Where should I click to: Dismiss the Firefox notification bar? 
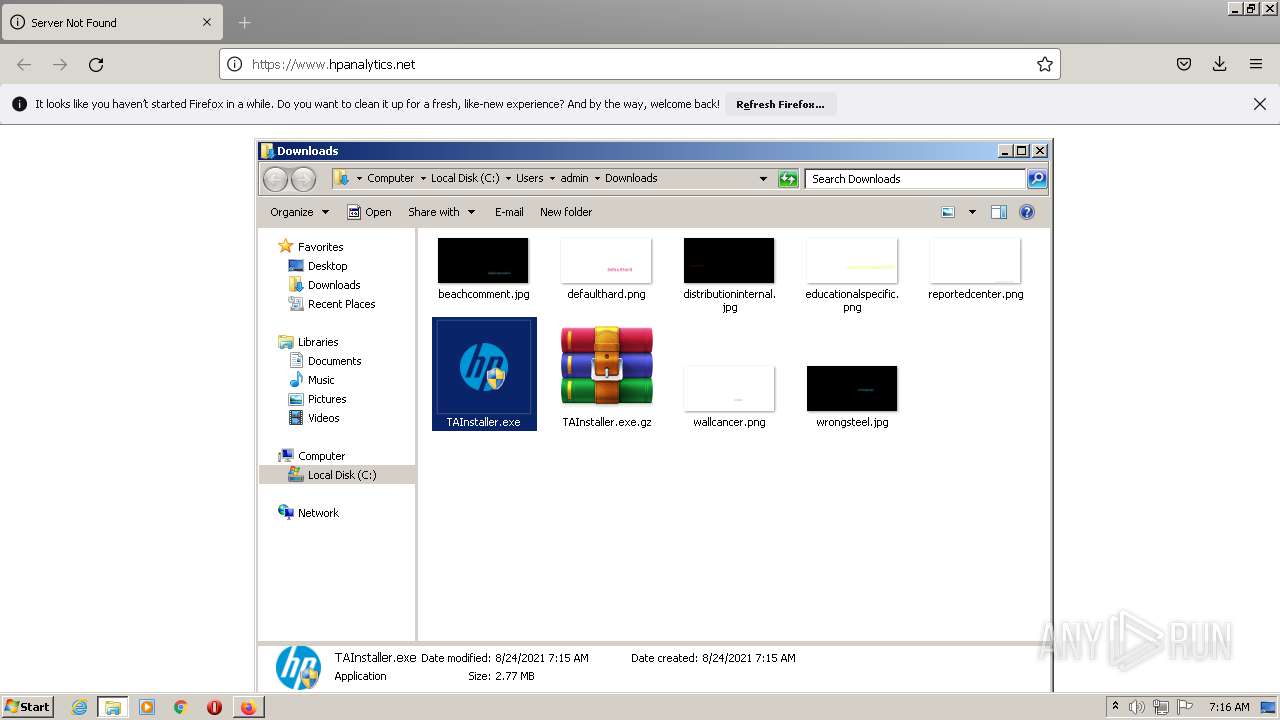point(1260,104)
